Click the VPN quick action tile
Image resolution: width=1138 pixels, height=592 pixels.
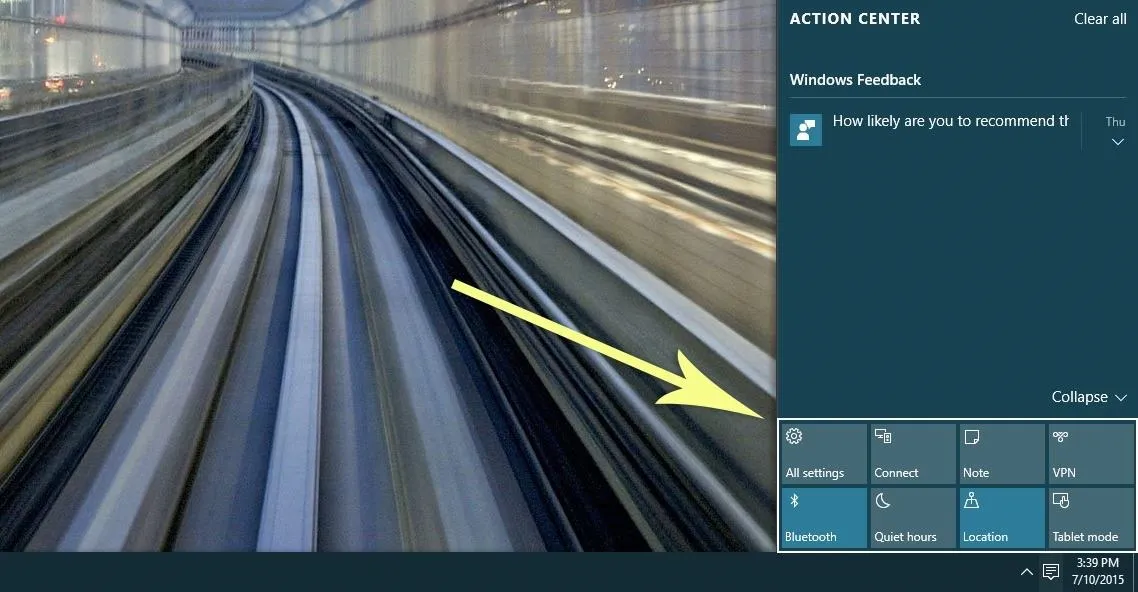tap(1091, 453)
